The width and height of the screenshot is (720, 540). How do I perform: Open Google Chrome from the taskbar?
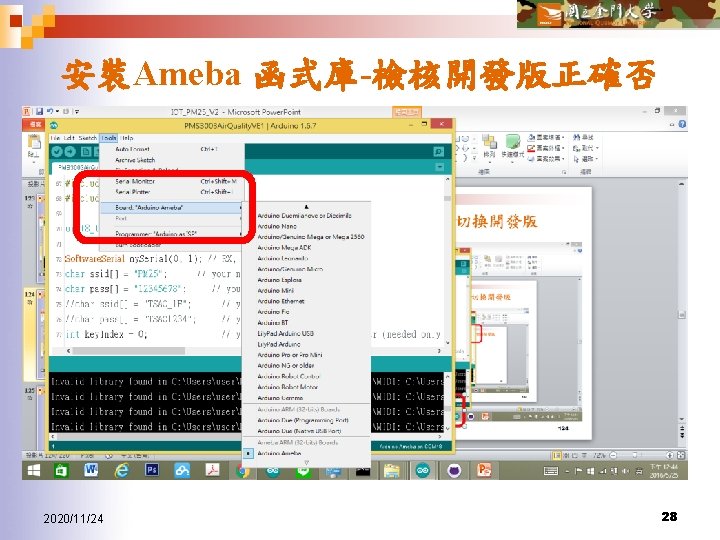[242, 470]
